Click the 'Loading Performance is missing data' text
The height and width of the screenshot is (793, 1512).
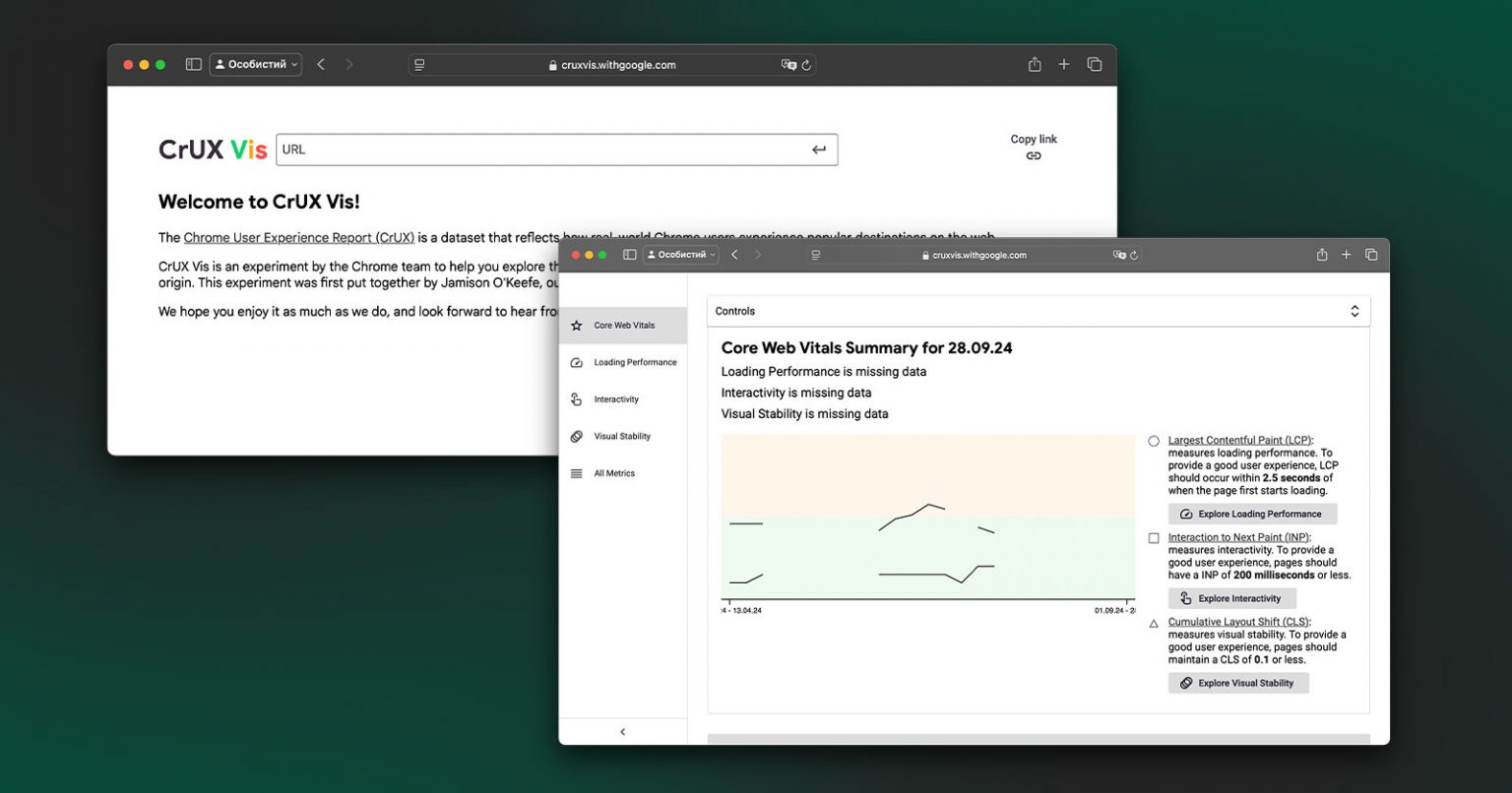(x=824, y=371)
